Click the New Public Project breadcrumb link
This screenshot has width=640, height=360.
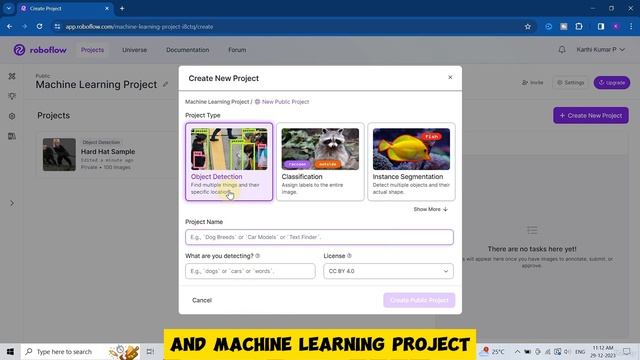pyautogui.click(x=282, y=102)
